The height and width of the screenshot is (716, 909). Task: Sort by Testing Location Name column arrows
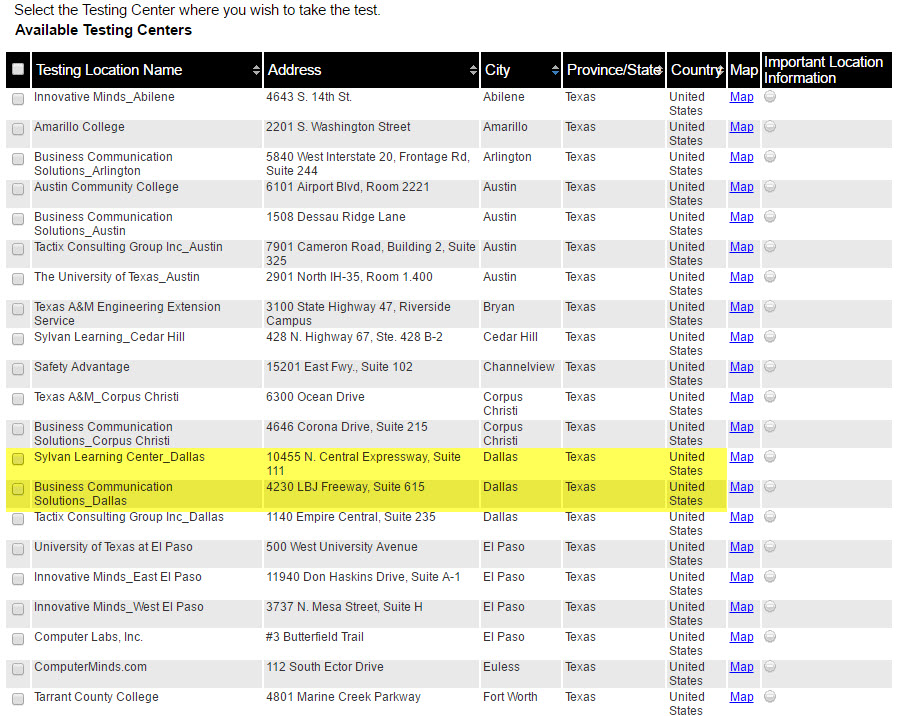[x=256, y=70]
